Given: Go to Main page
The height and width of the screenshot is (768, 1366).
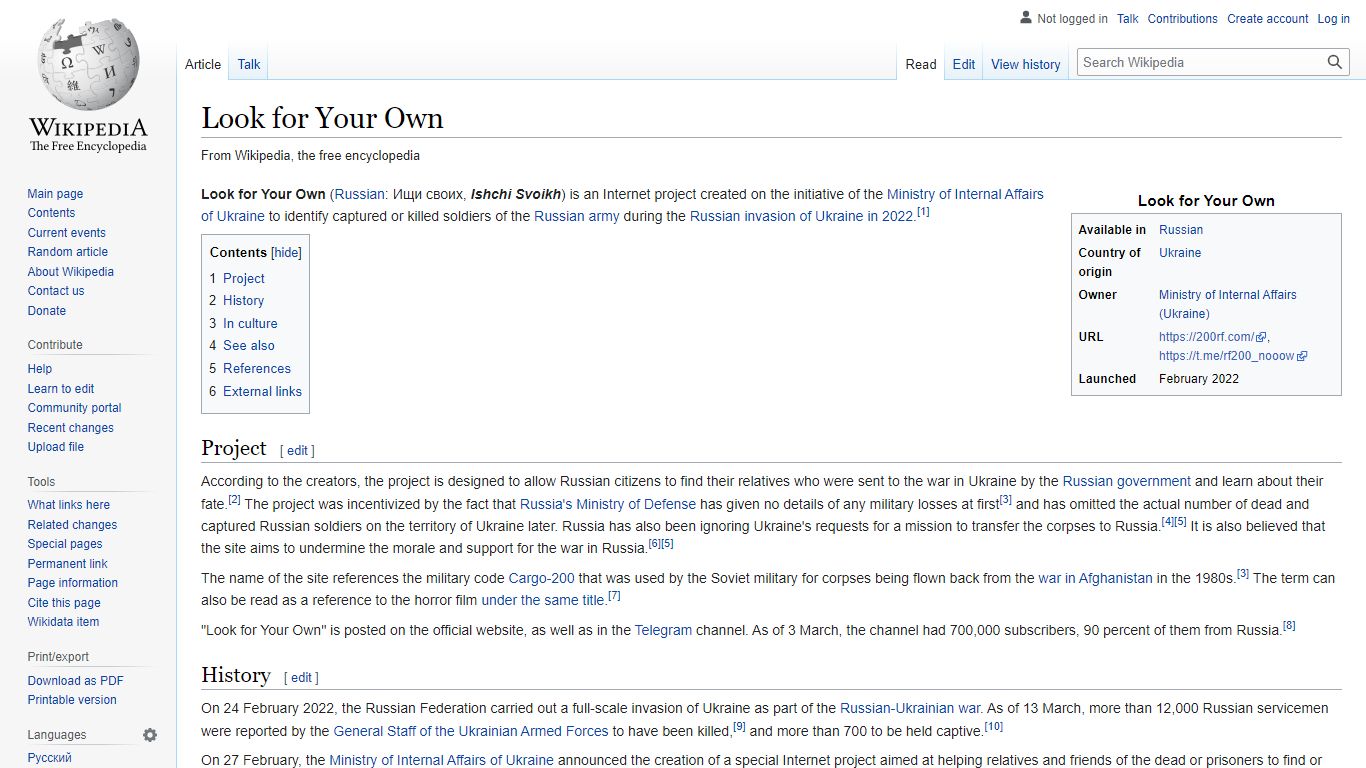Looking at the screenshot, I should 55,194.
